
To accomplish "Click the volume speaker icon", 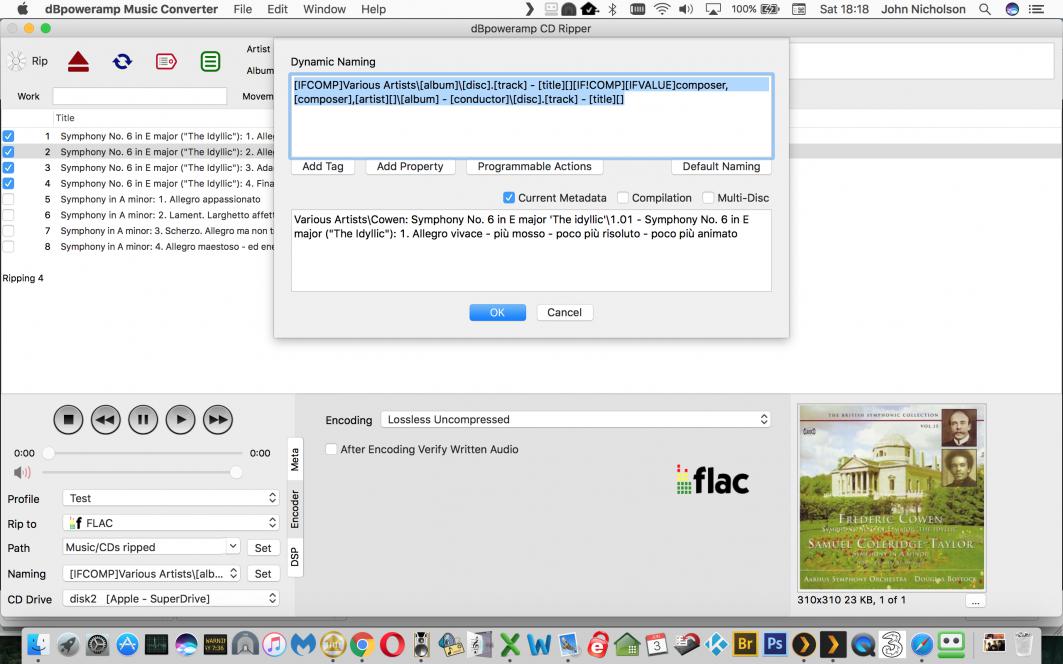I will 22,472.
